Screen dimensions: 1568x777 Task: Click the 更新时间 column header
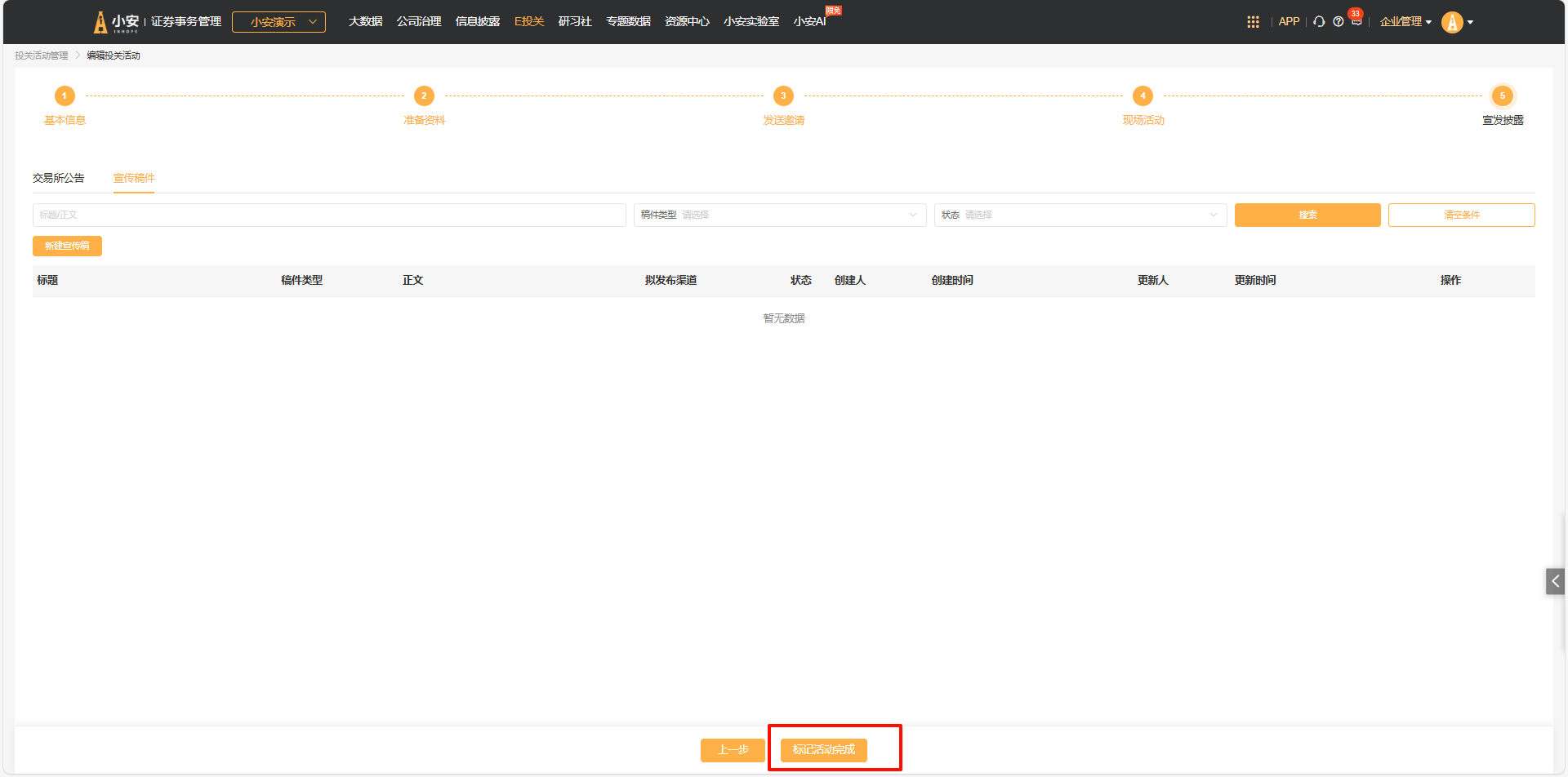tap(1255, 280)
